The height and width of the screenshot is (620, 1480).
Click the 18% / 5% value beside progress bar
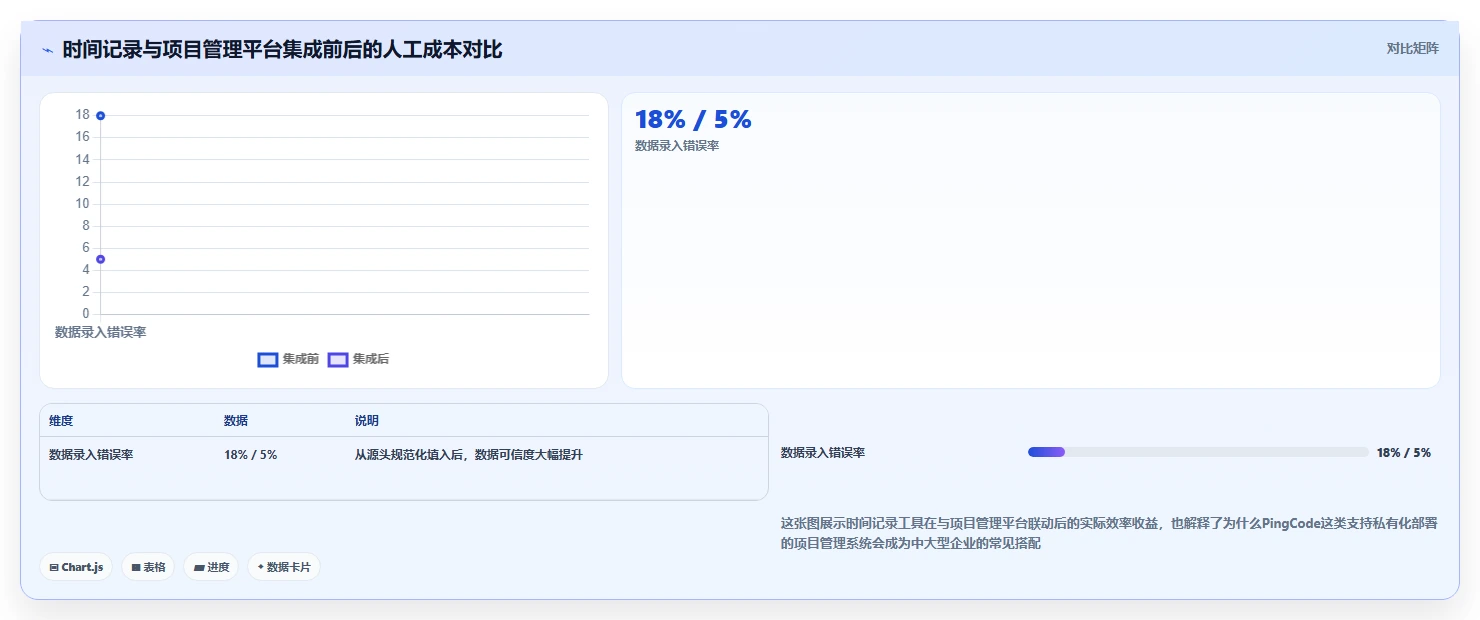point(1404,453)
